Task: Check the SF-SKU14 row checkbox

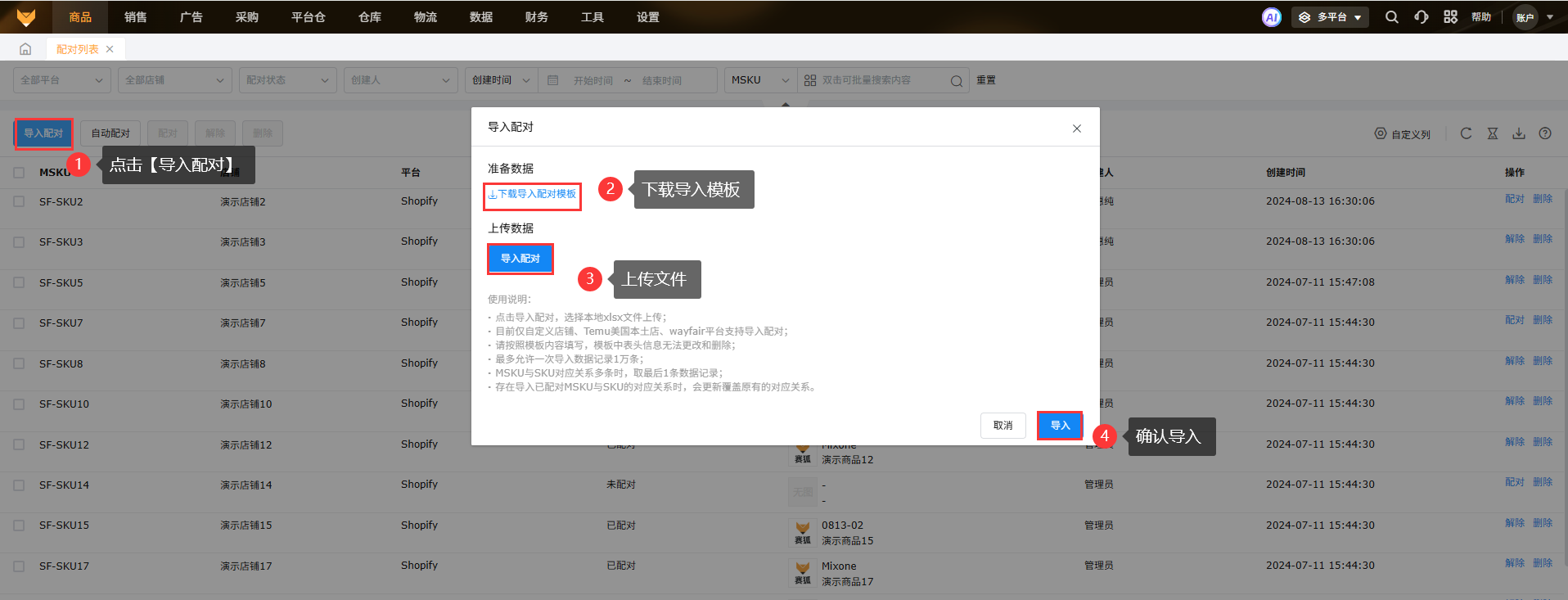Action: click(19, 485)
